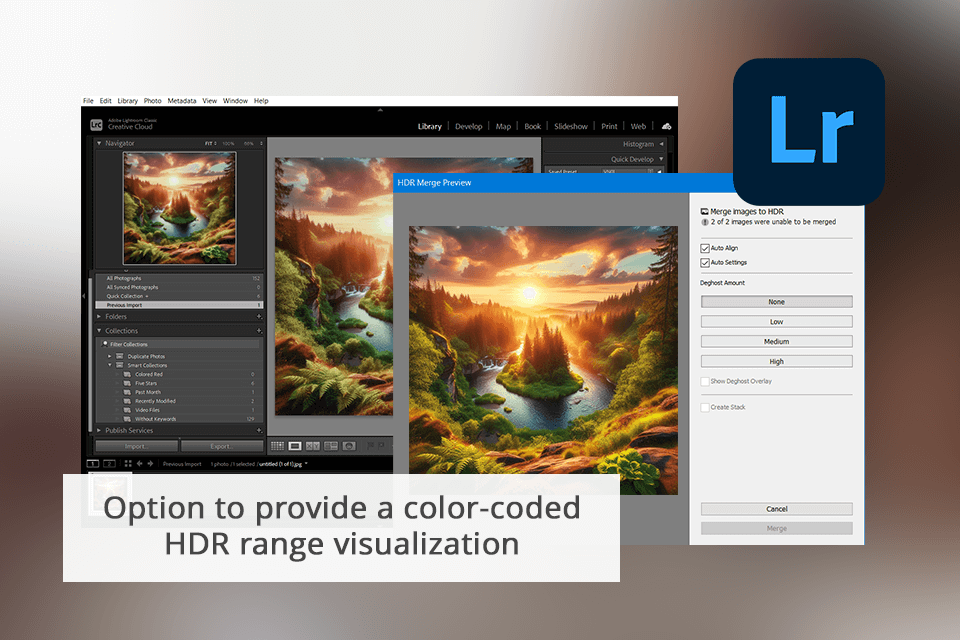Select the Quick Collection + row
960x640 pixels.
[x=179, y=296]
